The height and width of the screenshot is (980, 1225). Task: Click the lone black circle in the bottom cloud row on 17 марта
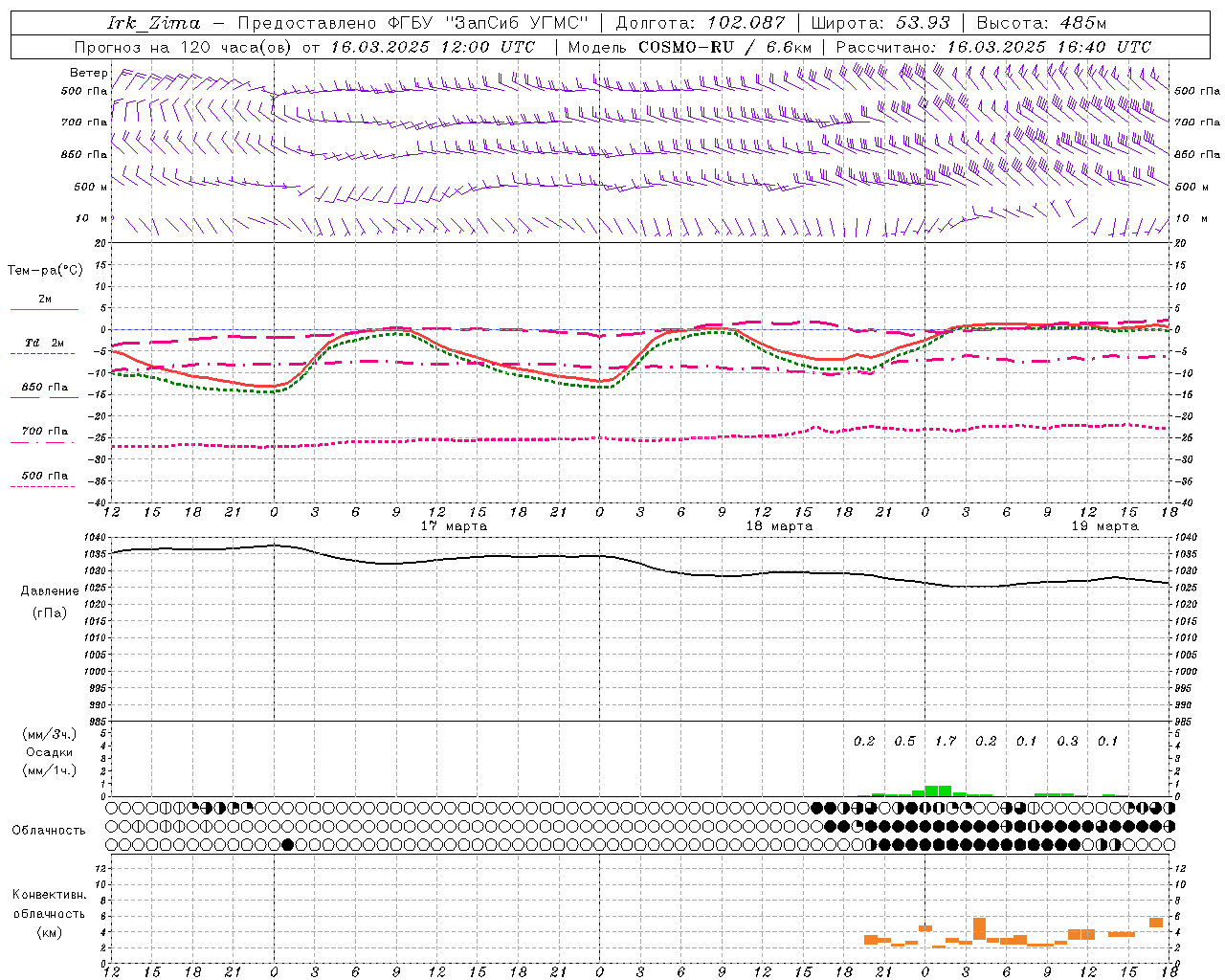tap(287, 845)
